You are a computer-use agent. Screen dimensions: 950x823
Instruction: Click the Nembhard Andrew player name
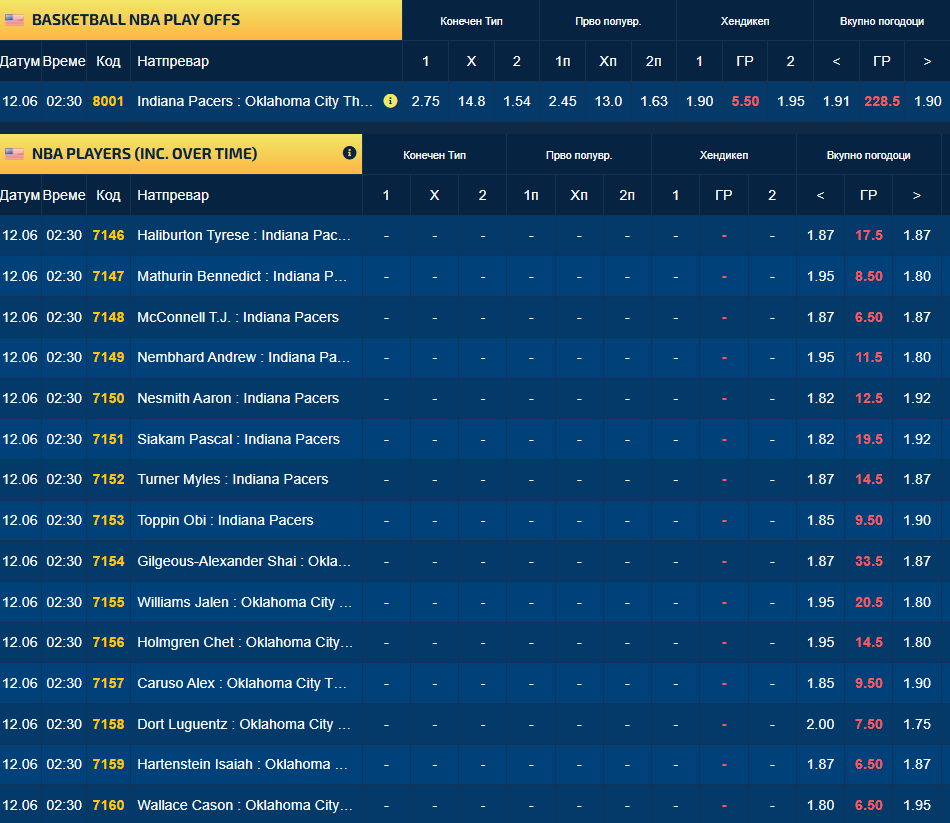pyautogui.click(x=244, y=357)
